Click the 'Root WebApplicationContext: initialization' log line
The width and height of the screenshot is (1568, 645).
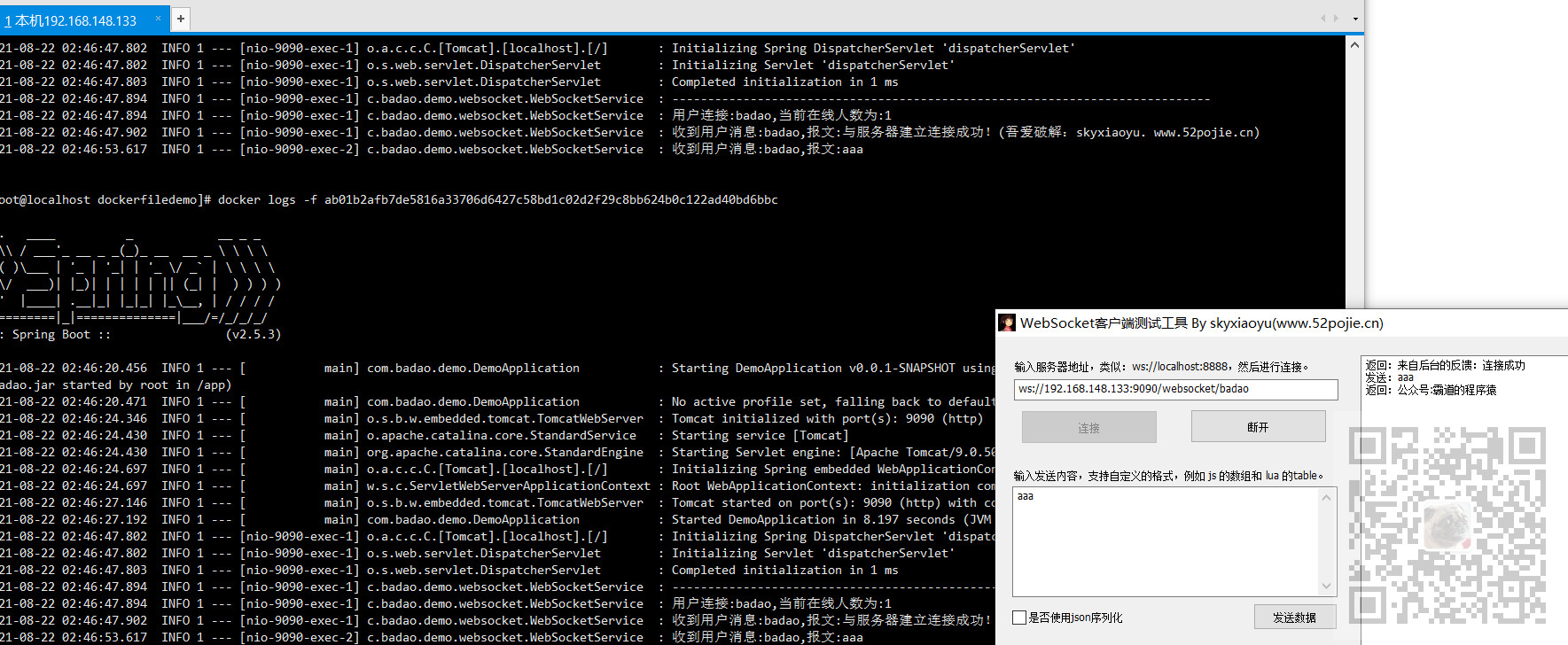click(x=497, y=486)
